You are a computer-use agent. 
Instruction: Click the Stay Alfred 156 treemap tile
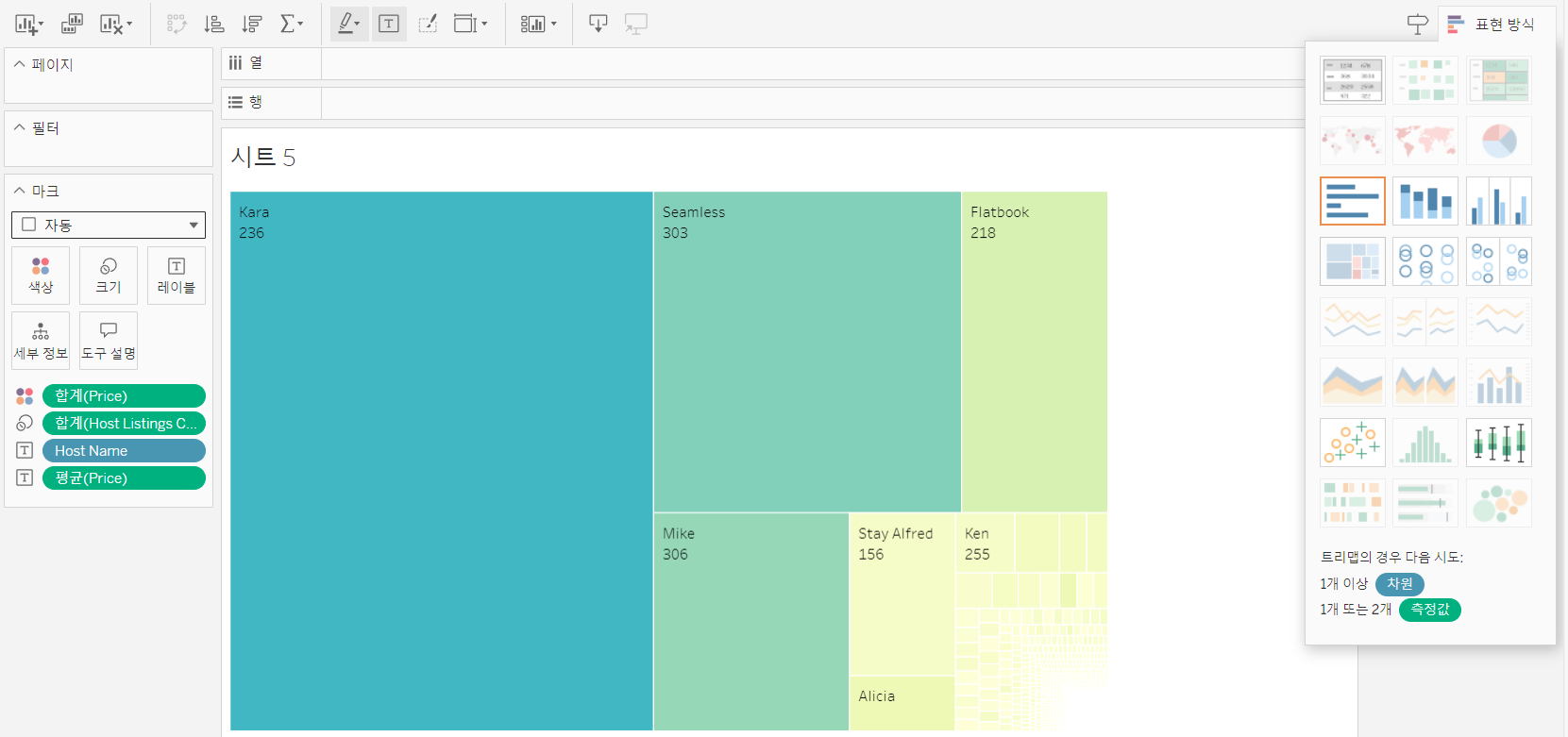[x=902, y=595]
